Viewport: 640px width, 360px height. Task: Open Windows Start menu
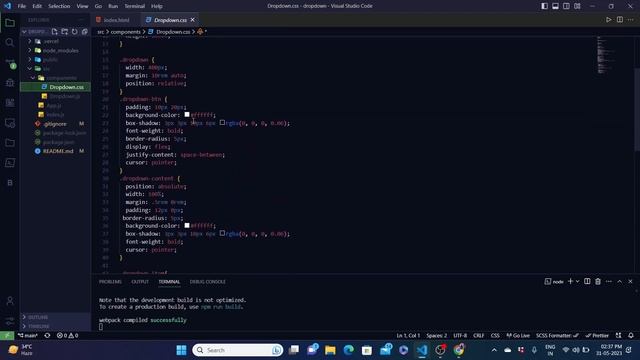pyautogui.click(x=181, y=350)
